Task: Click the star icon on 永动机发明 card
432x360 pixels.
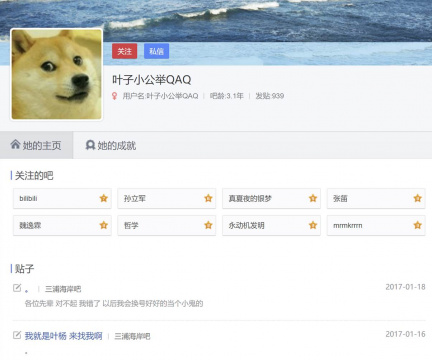Action: [x=313, y=225]
